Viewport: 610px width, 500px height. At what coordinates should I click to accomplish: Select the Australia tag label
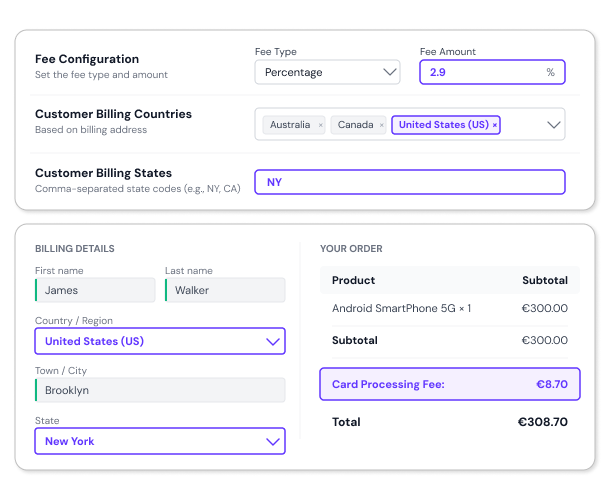point(290,125)
